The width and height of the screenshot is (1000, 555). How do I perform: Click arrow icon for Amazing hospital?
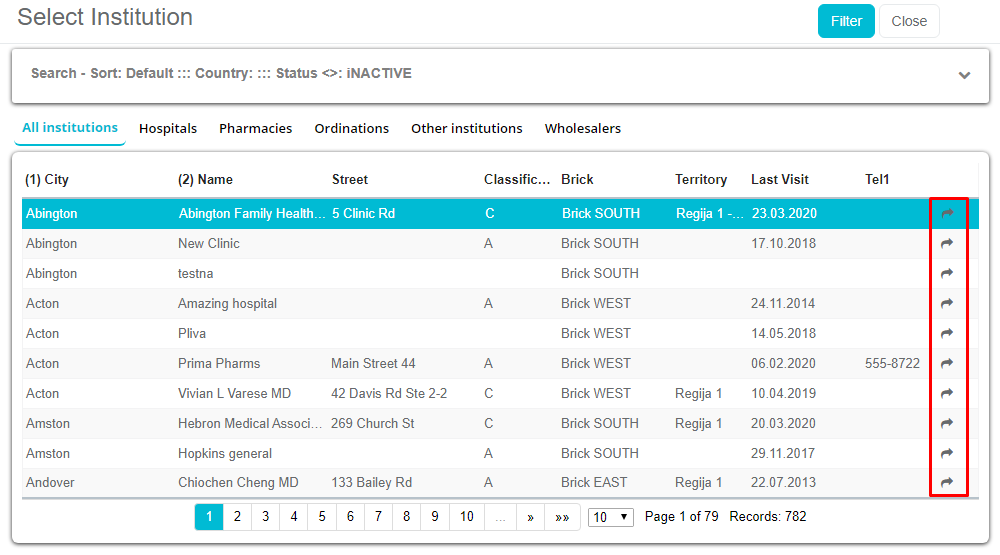(x=947, y=303)
